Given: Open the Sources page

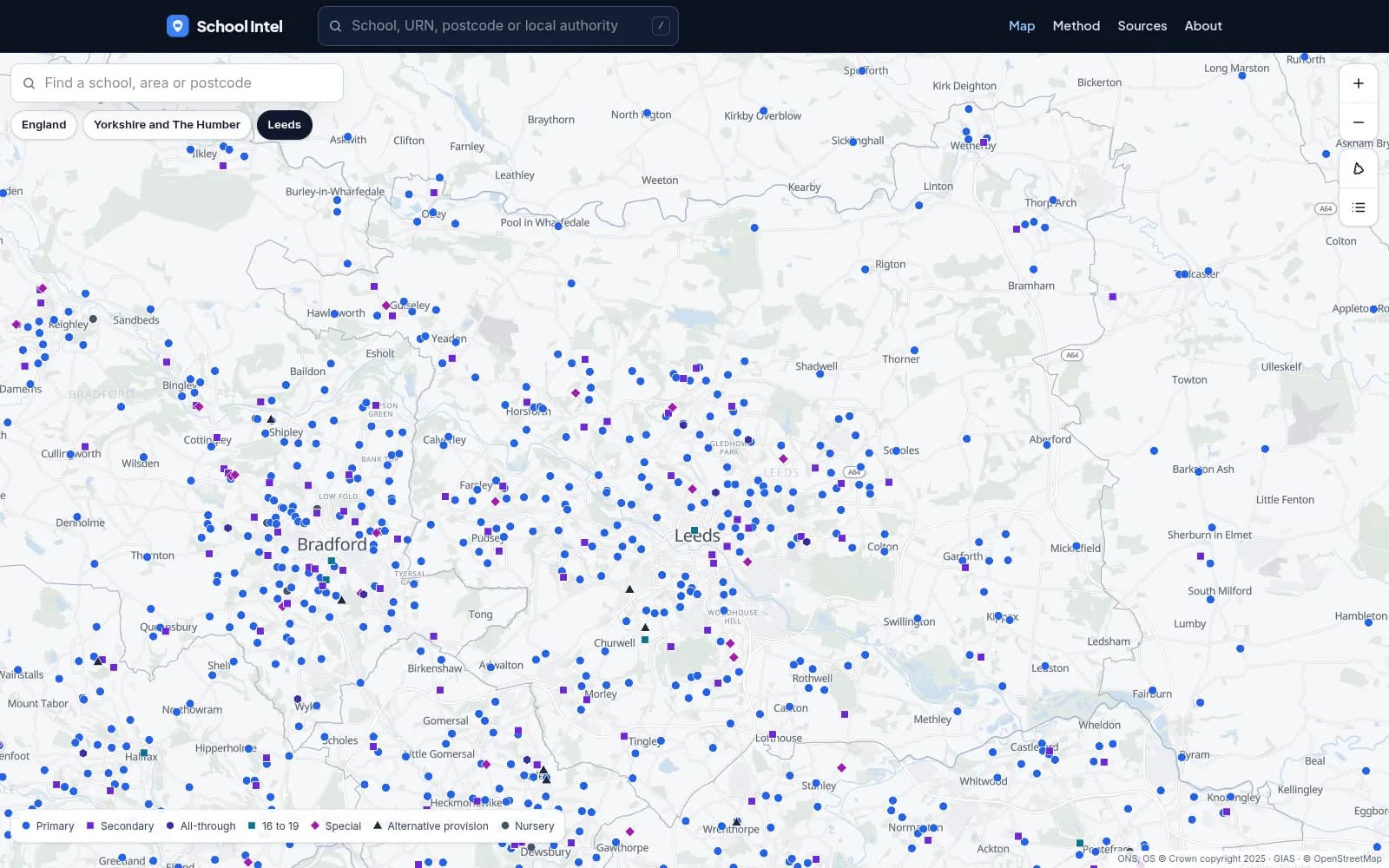Looking at the screenshot, I should (1142, 26).
